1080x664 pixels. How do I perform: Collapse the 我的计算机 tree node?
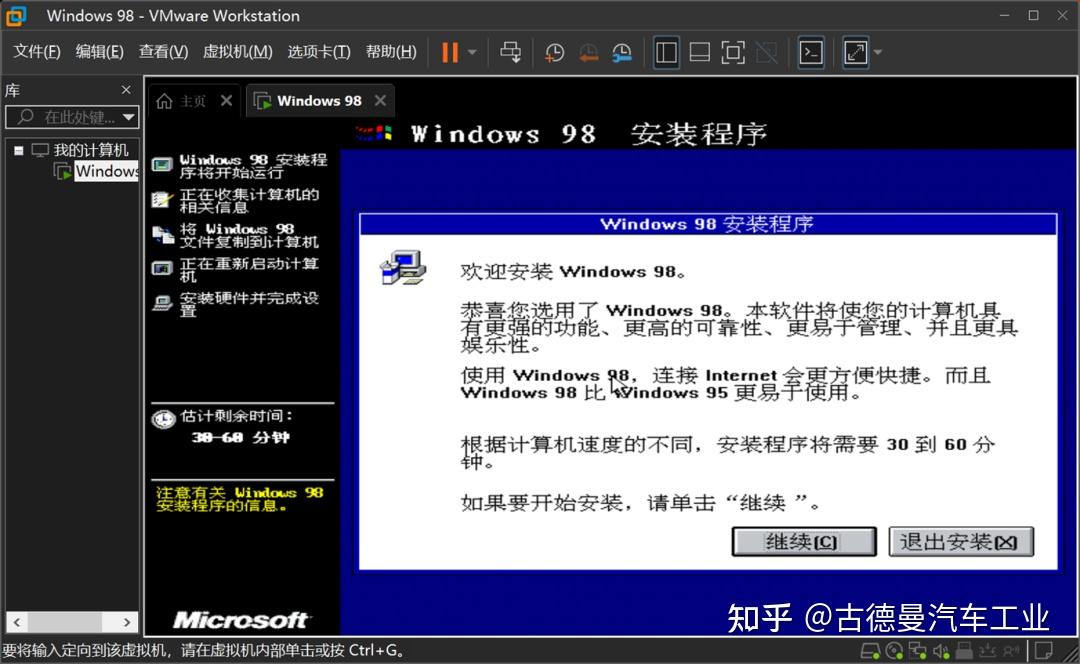coord(18,147)
